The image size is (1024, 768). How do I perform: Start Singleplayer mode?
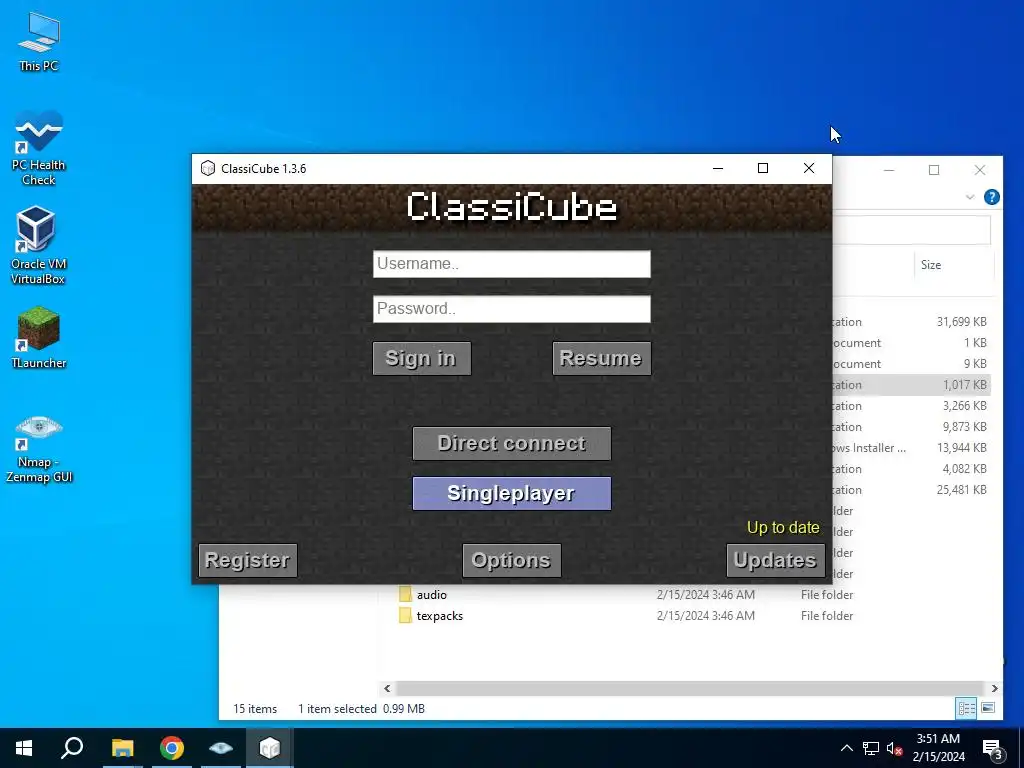tap(511, 493)
